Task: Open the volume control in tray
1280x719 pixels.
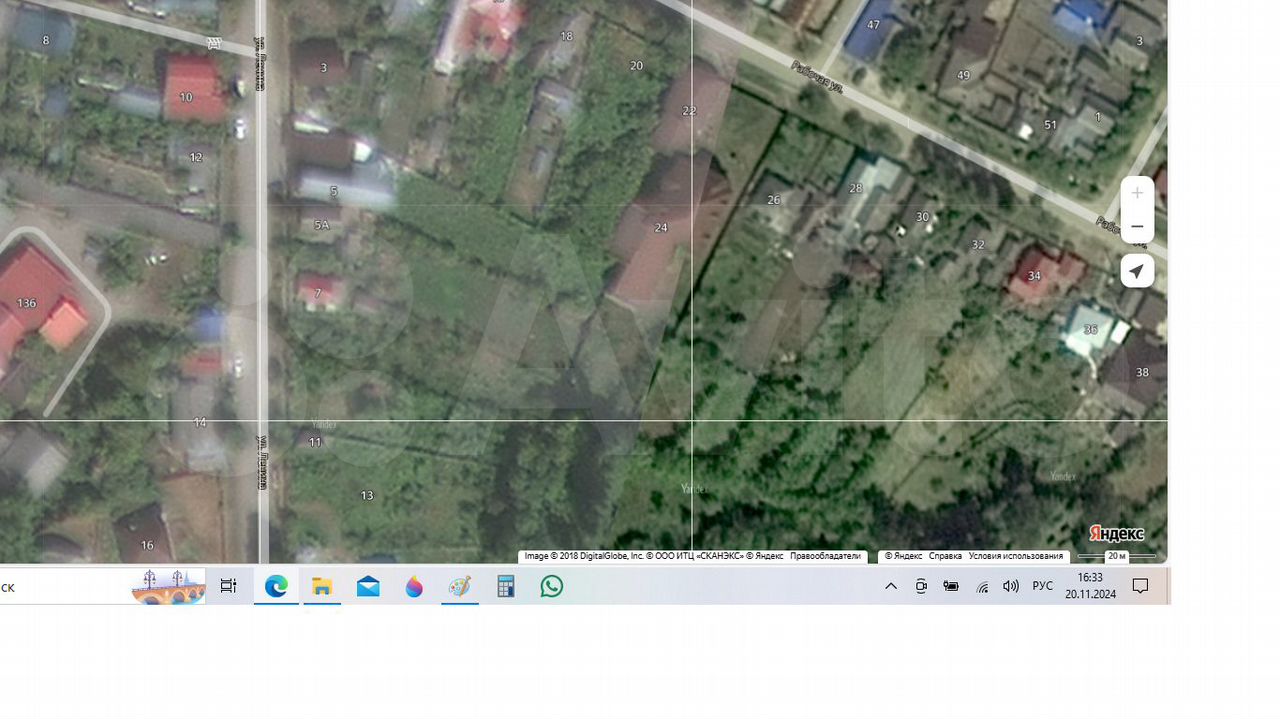Action: (1011, 587)
